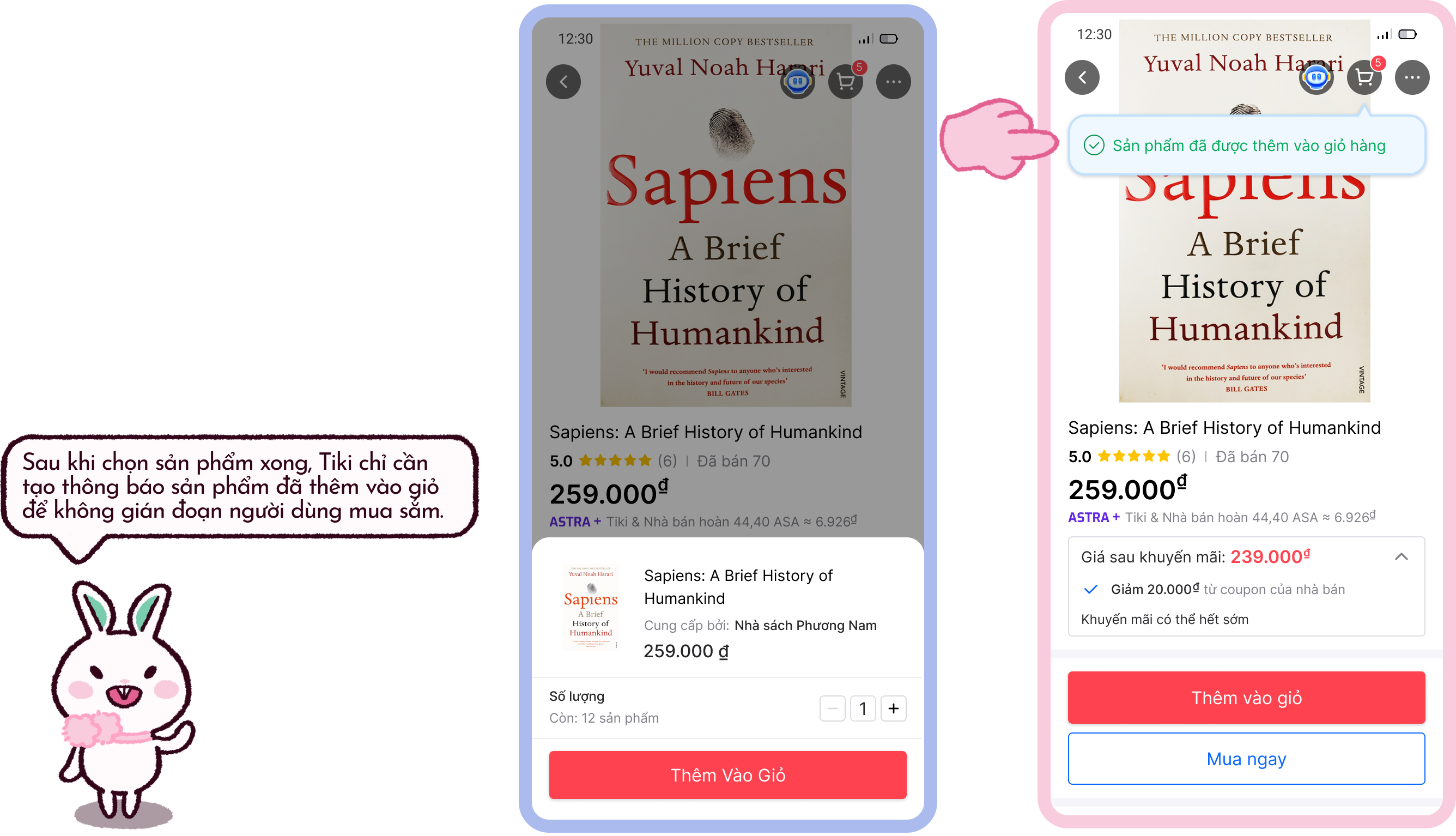Click the Nhà sách Phương Nam seller link
1456x836 pixels.
(805, 625)
